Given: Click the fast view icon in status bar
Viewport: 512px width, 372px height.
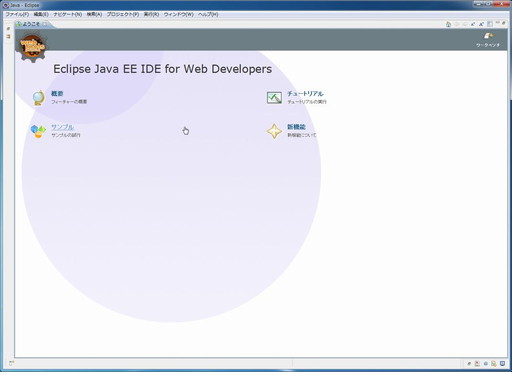Looking at the screenshot, I should click(x=11, y=363).
